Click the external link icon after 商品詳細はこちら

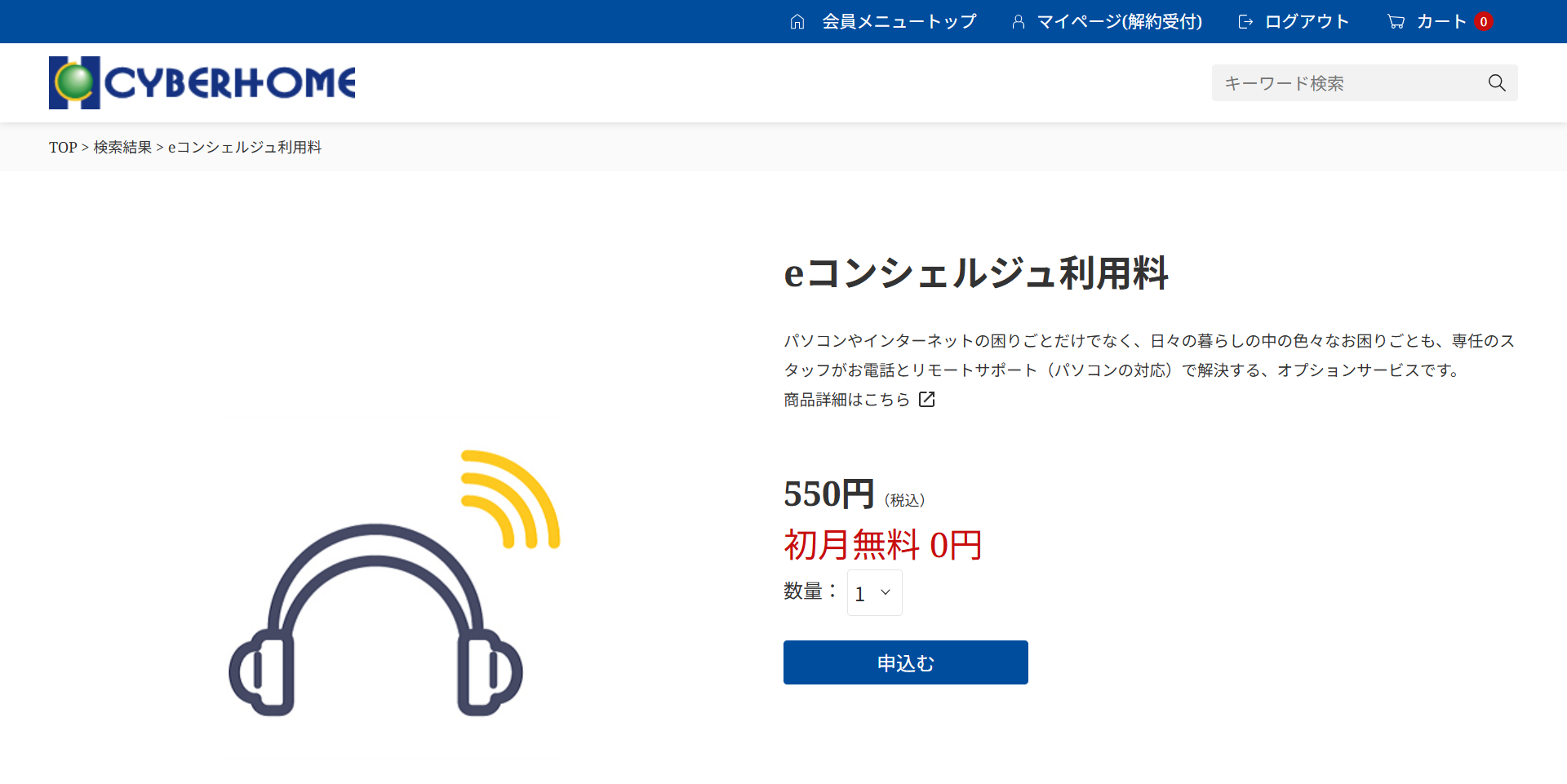click(926, 400)
